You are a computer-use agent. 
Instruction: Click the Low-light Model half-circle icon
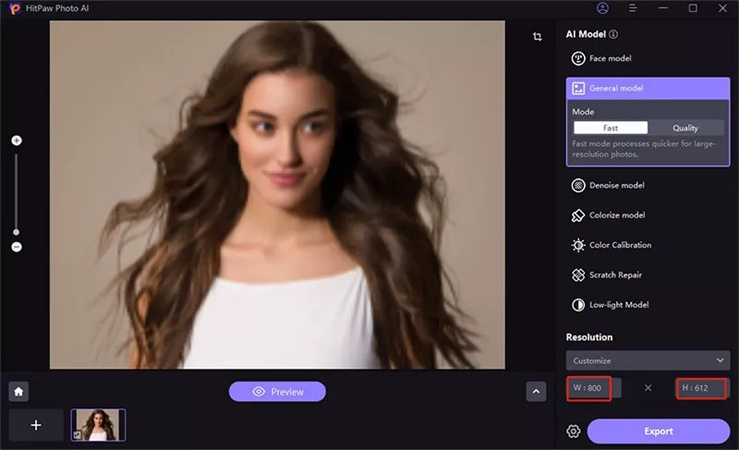578,305
